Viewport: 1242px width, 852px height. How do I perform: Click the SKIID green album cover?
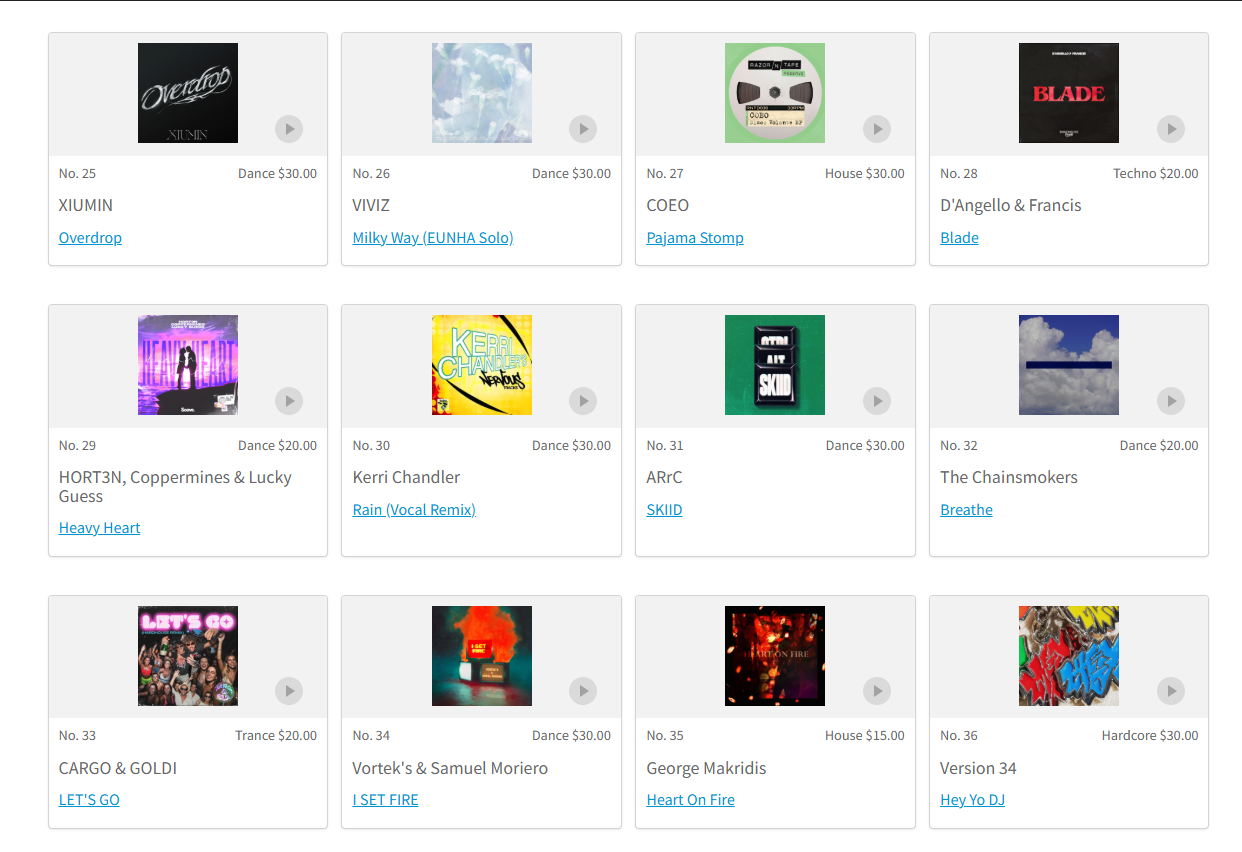pyautogui.click(x=775, y=365)
